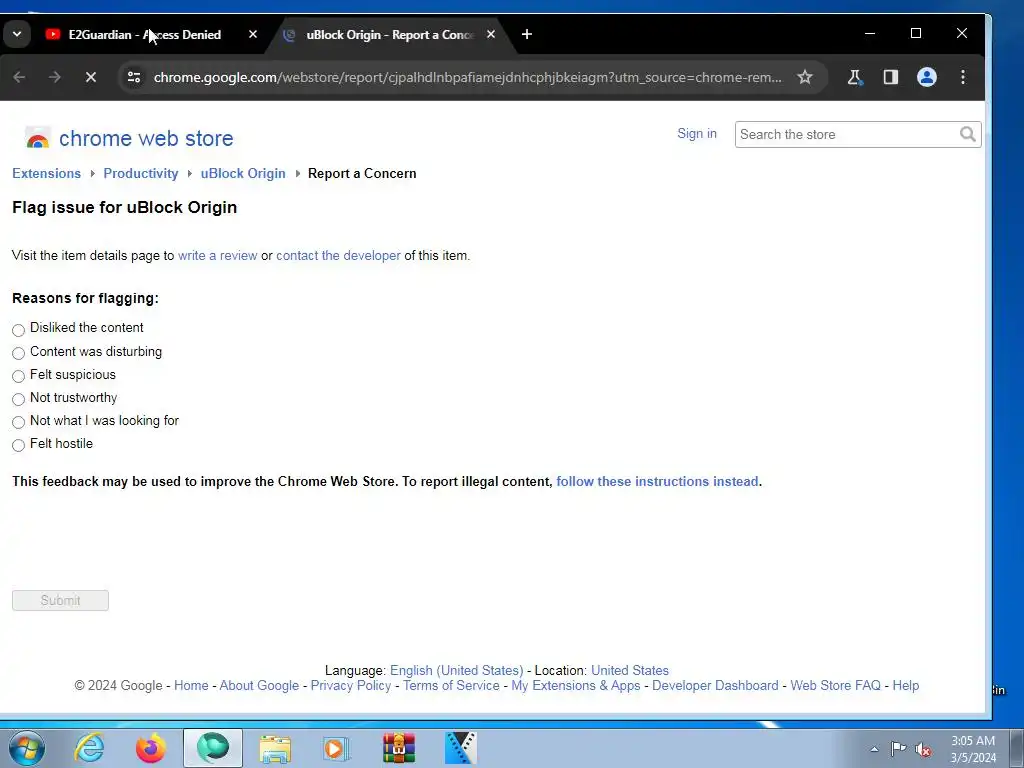Toggle the Chrome side panel
1024x768 pixels.
pyautogui.click(x=891, y=77)
